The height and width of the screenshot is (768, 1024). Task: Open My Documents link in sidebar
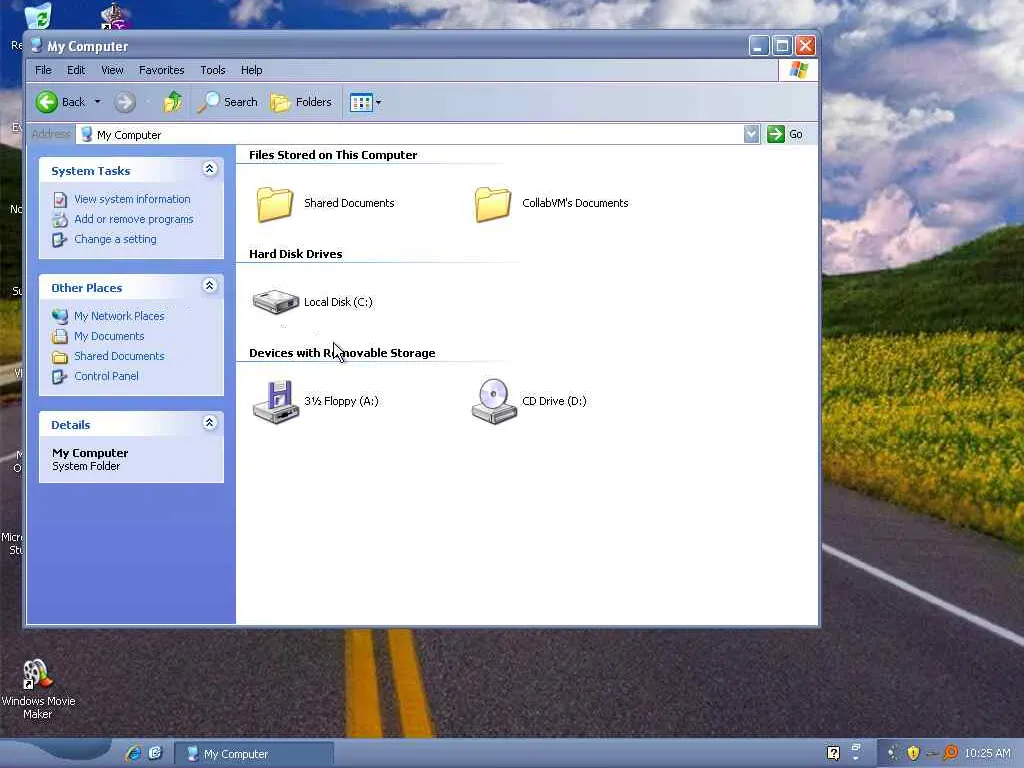click(109, 336)
